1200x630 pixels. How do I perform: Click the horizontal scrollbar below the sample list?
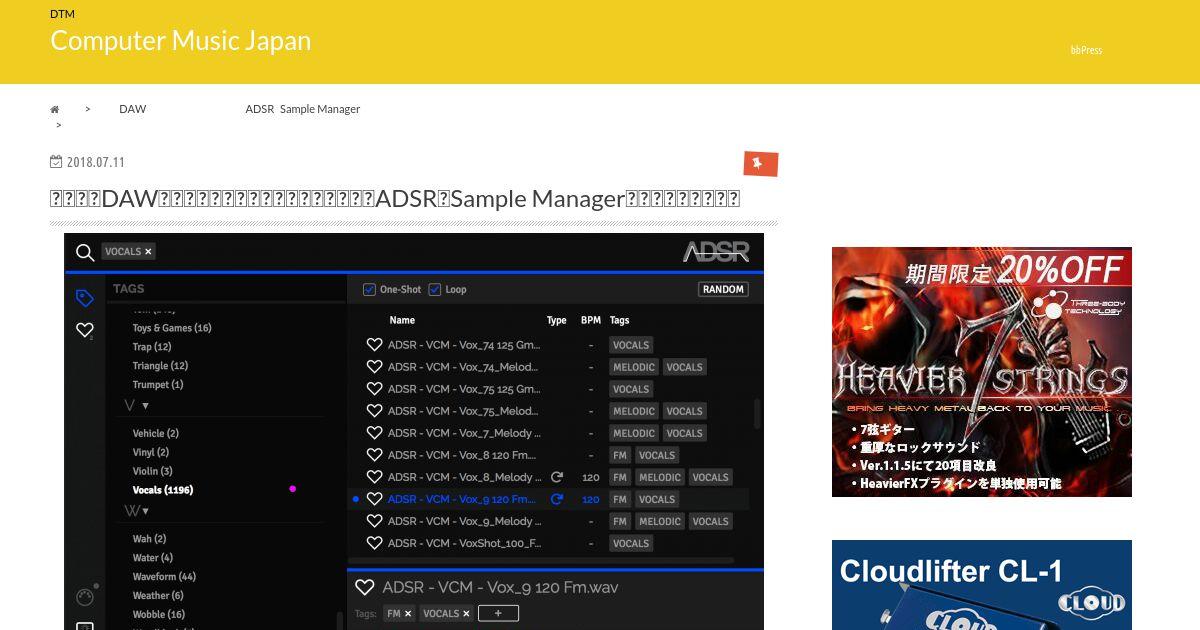(x=540, y=560)
